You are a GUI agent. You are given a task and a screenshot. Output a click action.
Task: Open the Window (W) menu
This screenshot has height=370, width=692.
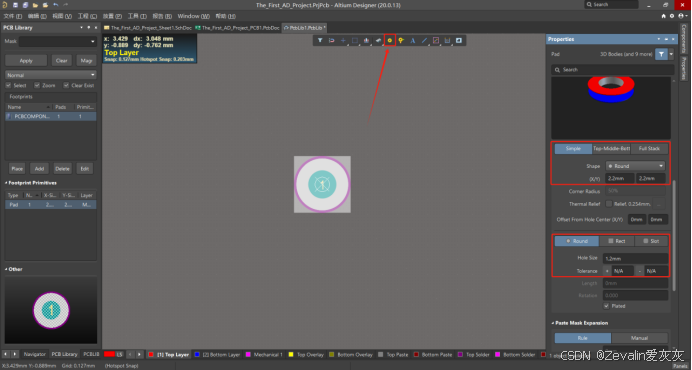pos(193,16)
